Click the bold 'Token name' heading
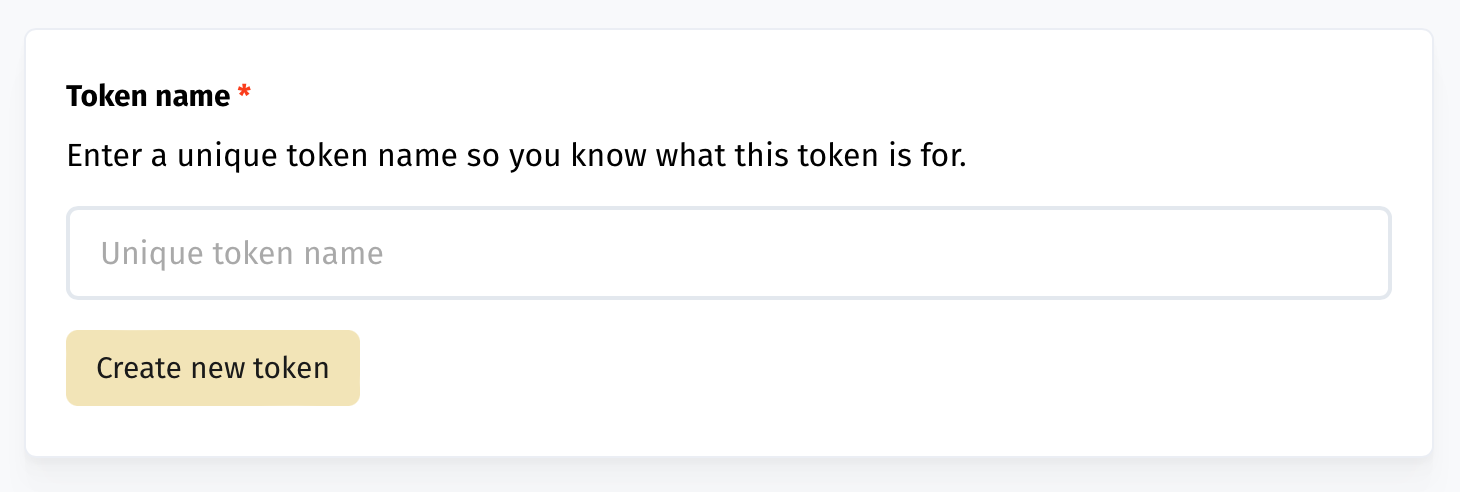Viewport: 1460px width, 492px height. (x=148, y=97)
